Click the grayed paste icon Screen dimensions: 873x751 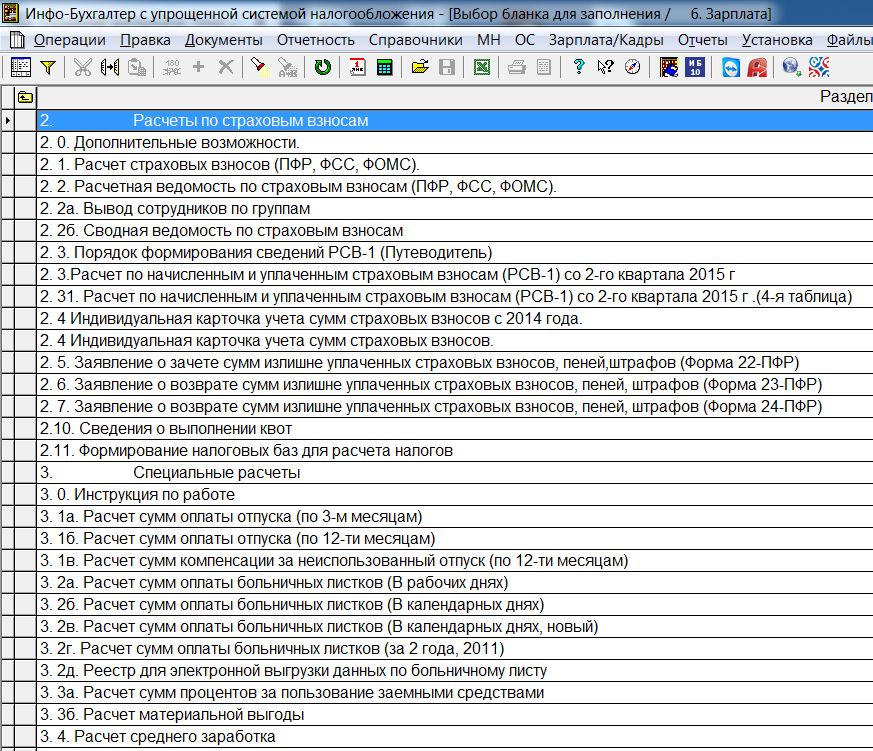pyautogui.click(x=137, y=67)
